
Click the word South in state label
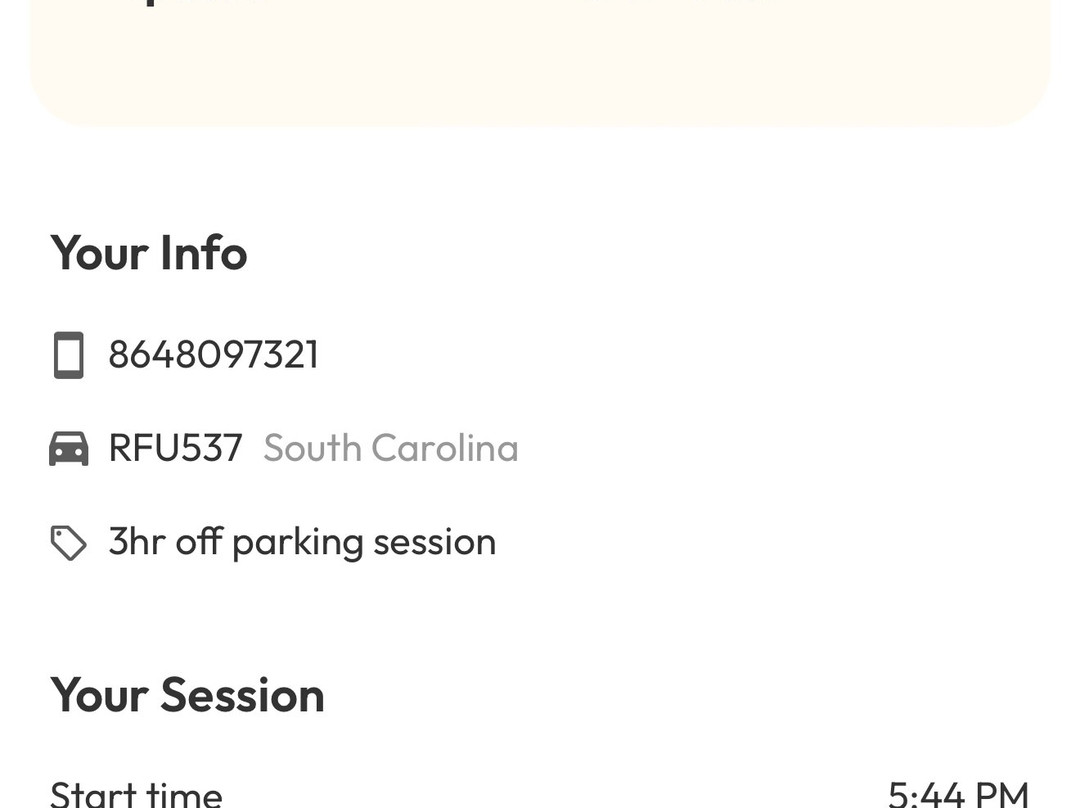click(311, 448)
